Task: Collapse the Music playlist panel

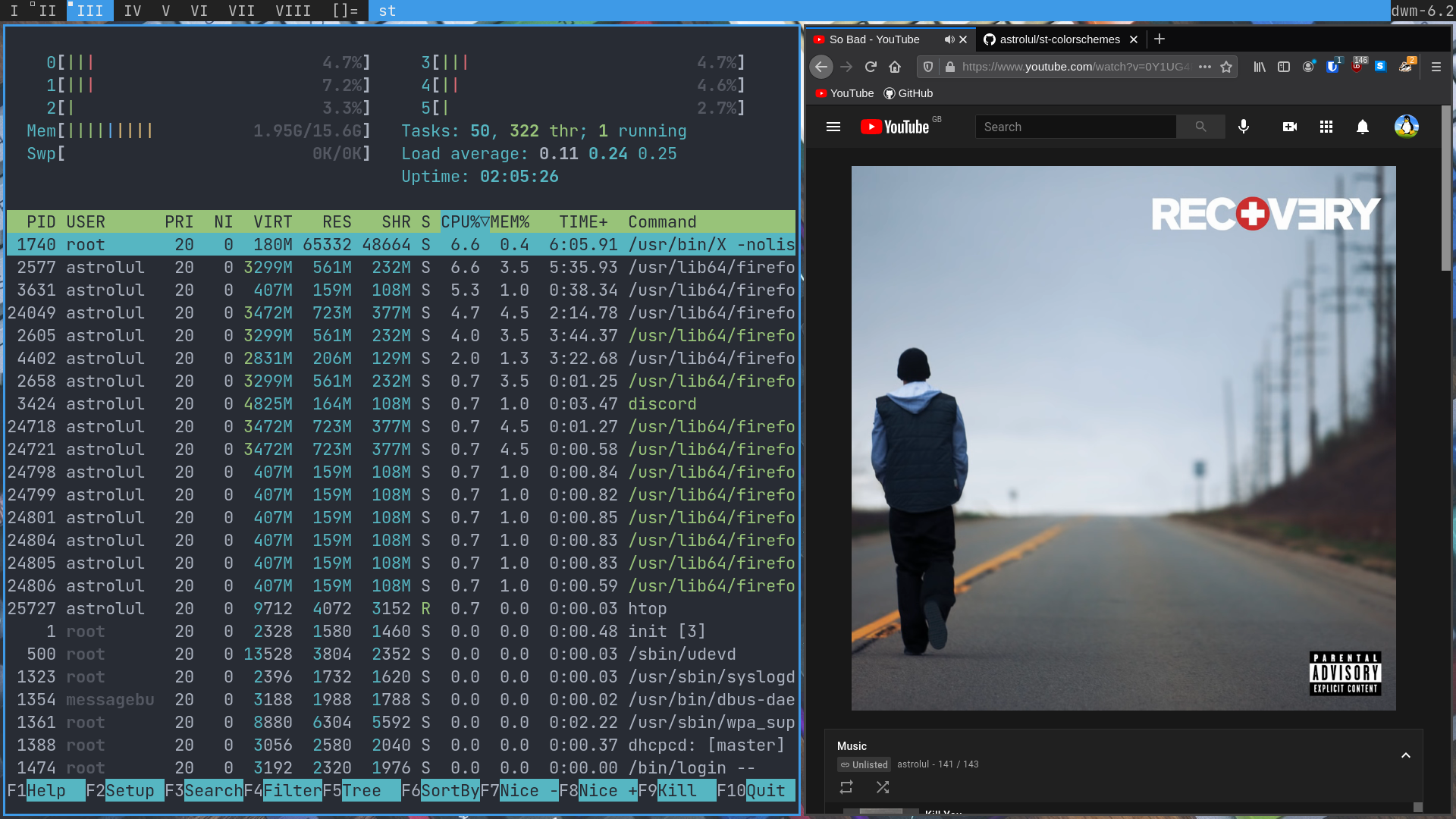Action: coord(1405,755)
